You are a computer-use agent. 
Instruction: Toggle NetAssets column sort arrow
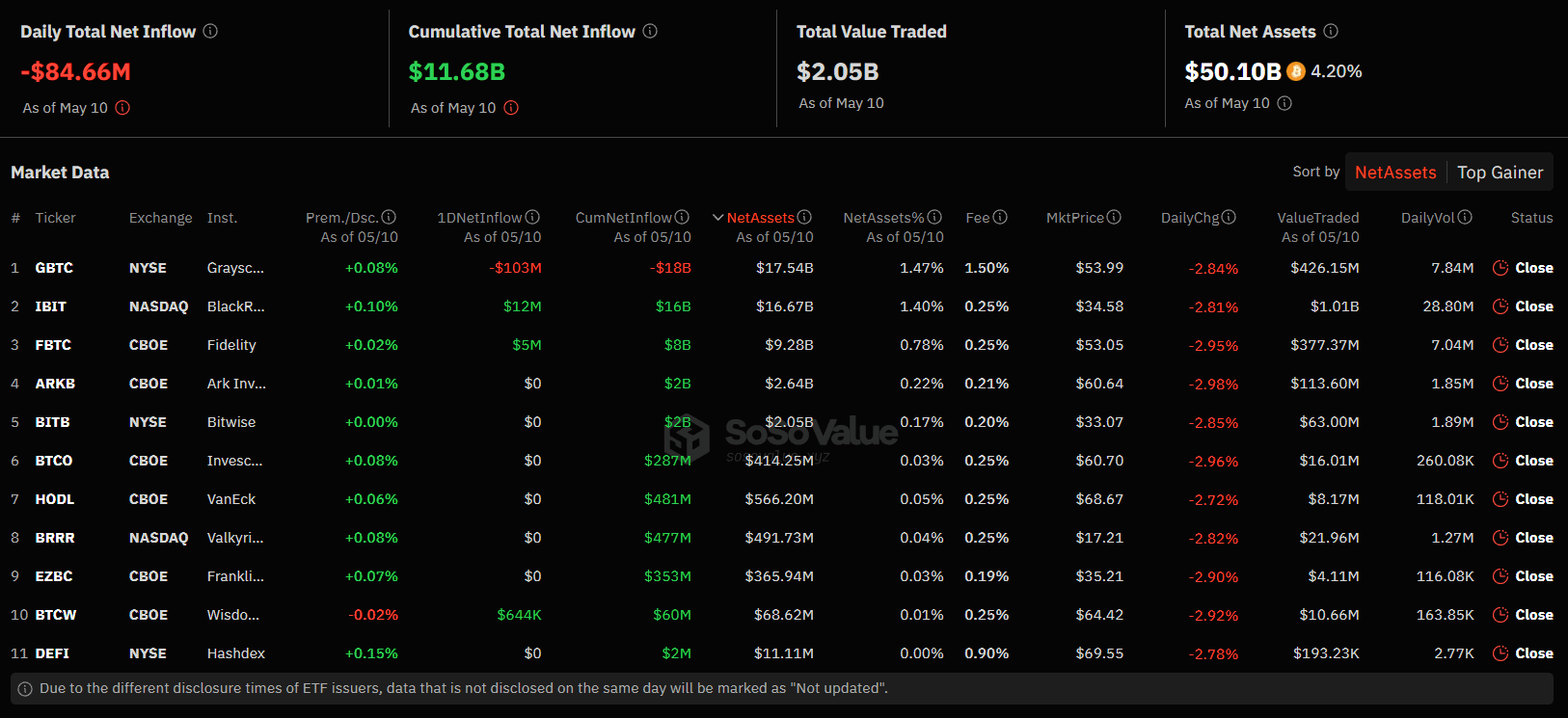pos(717,218)
